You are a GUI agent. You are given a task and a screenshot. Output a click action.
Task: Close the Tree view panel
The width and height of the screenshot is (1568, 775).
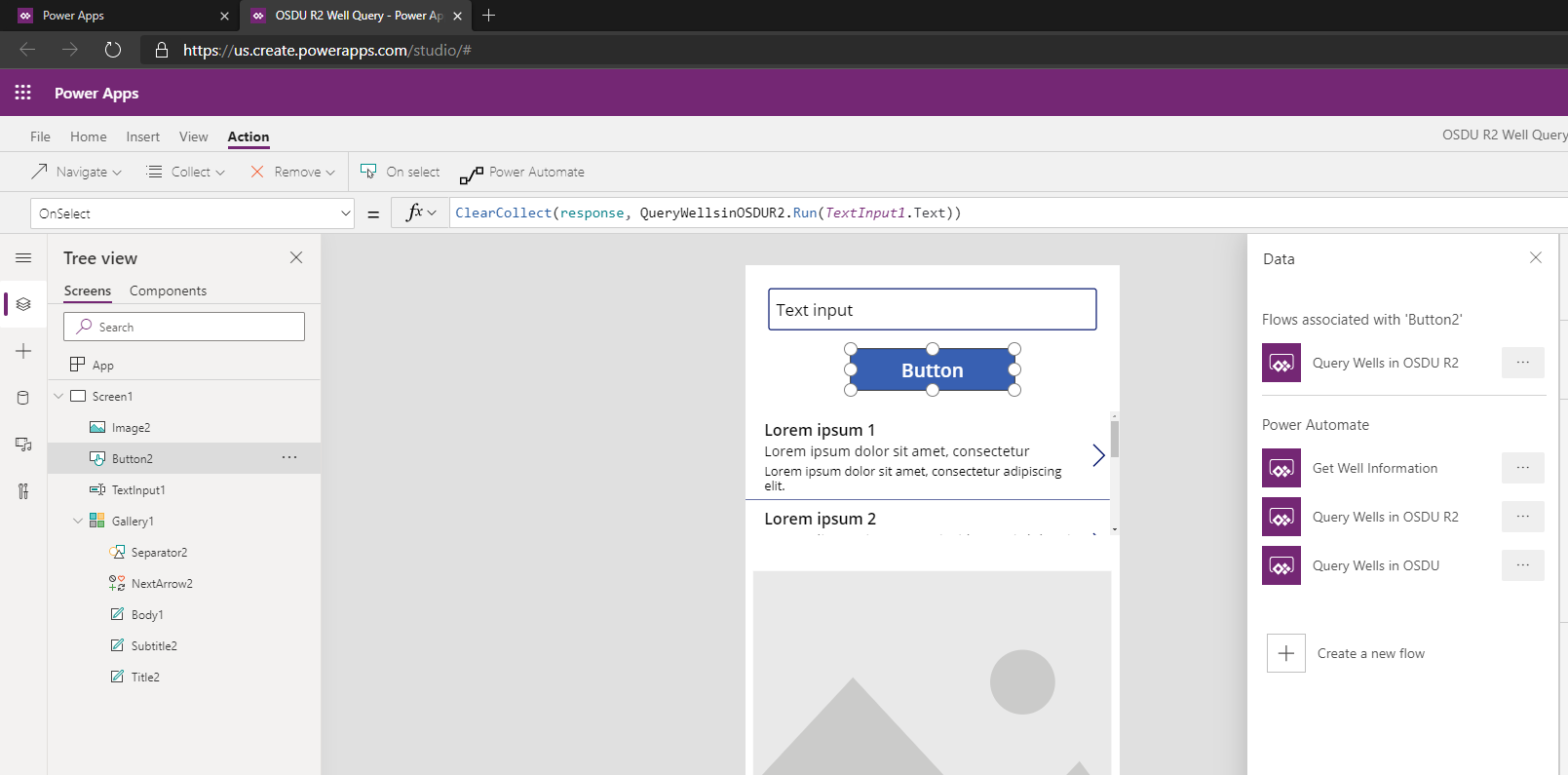(296, 257)
